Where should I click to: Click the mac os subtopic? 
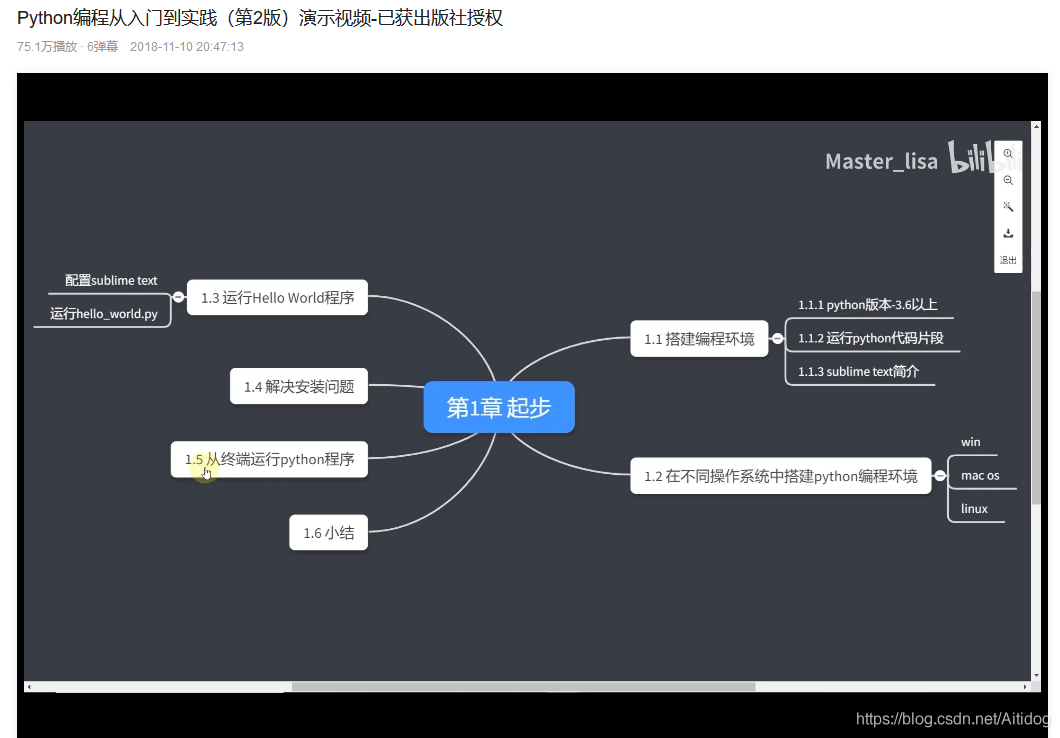tap(980, 475)
